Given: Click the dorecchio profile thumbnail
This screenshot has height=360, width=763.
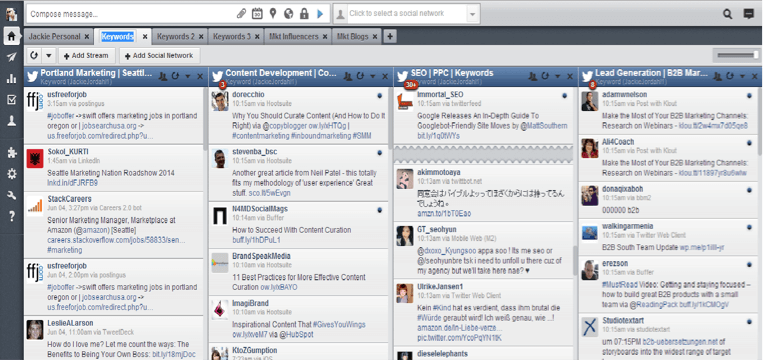Looking at the screenshot, I should pos(220,101).
